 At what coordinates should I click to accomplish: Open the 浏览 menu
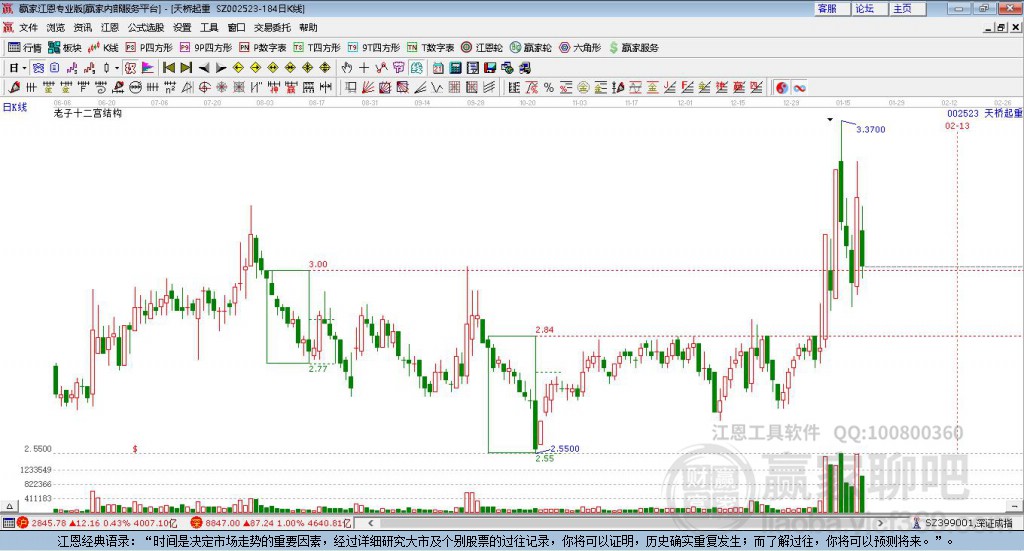pyautogui.click(x=56, y=27)
